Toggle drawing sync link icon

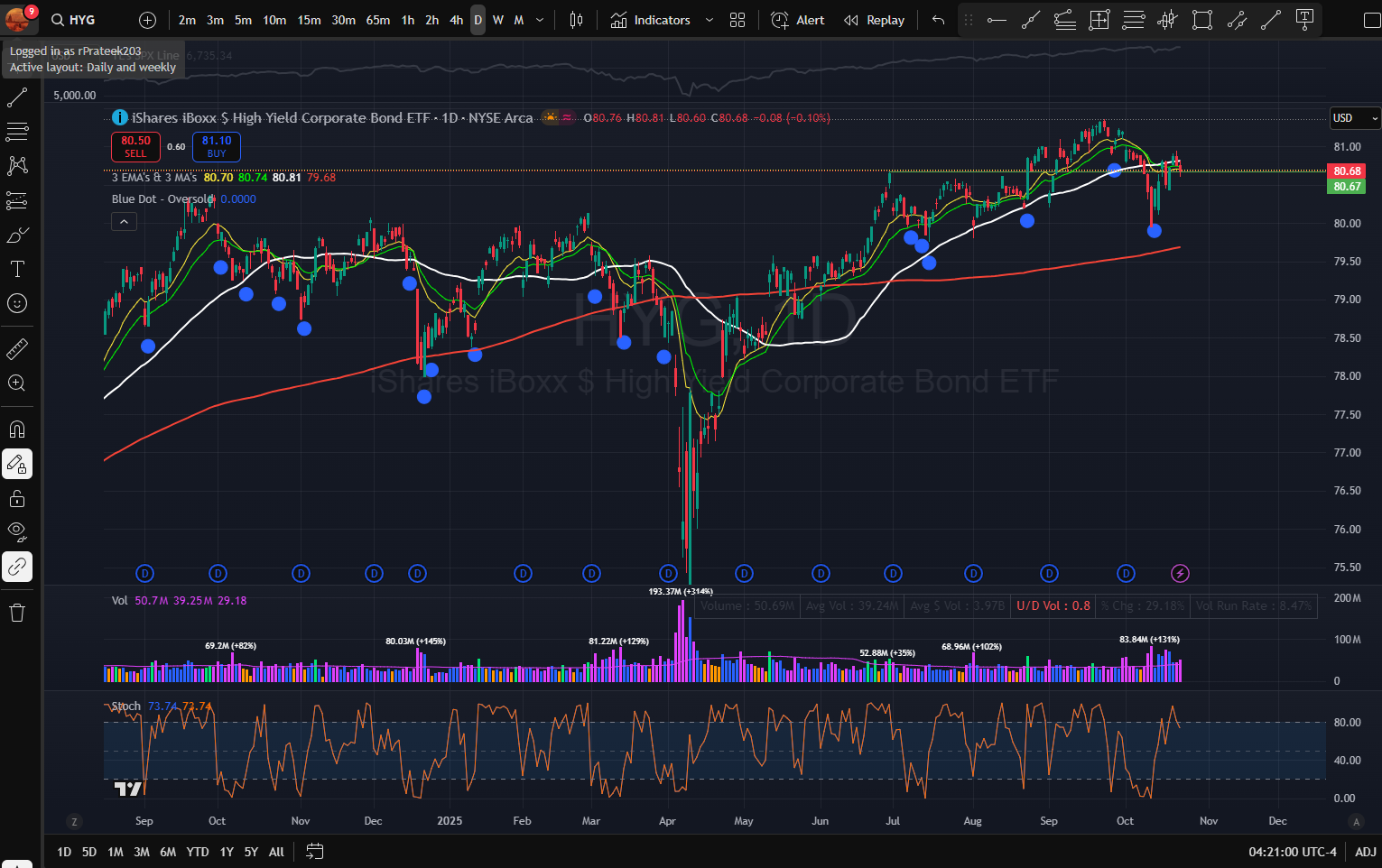17,567
